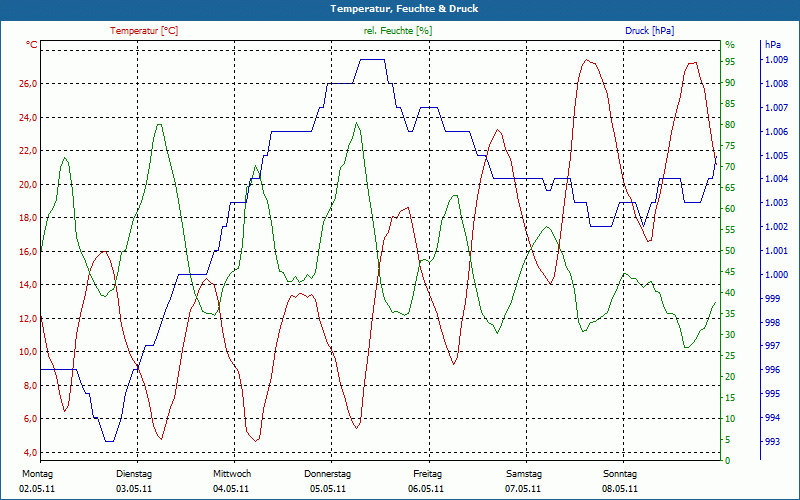Click the 995 pressure axis value
This screenshot has width=800, height=500.
tap(772, 394)
